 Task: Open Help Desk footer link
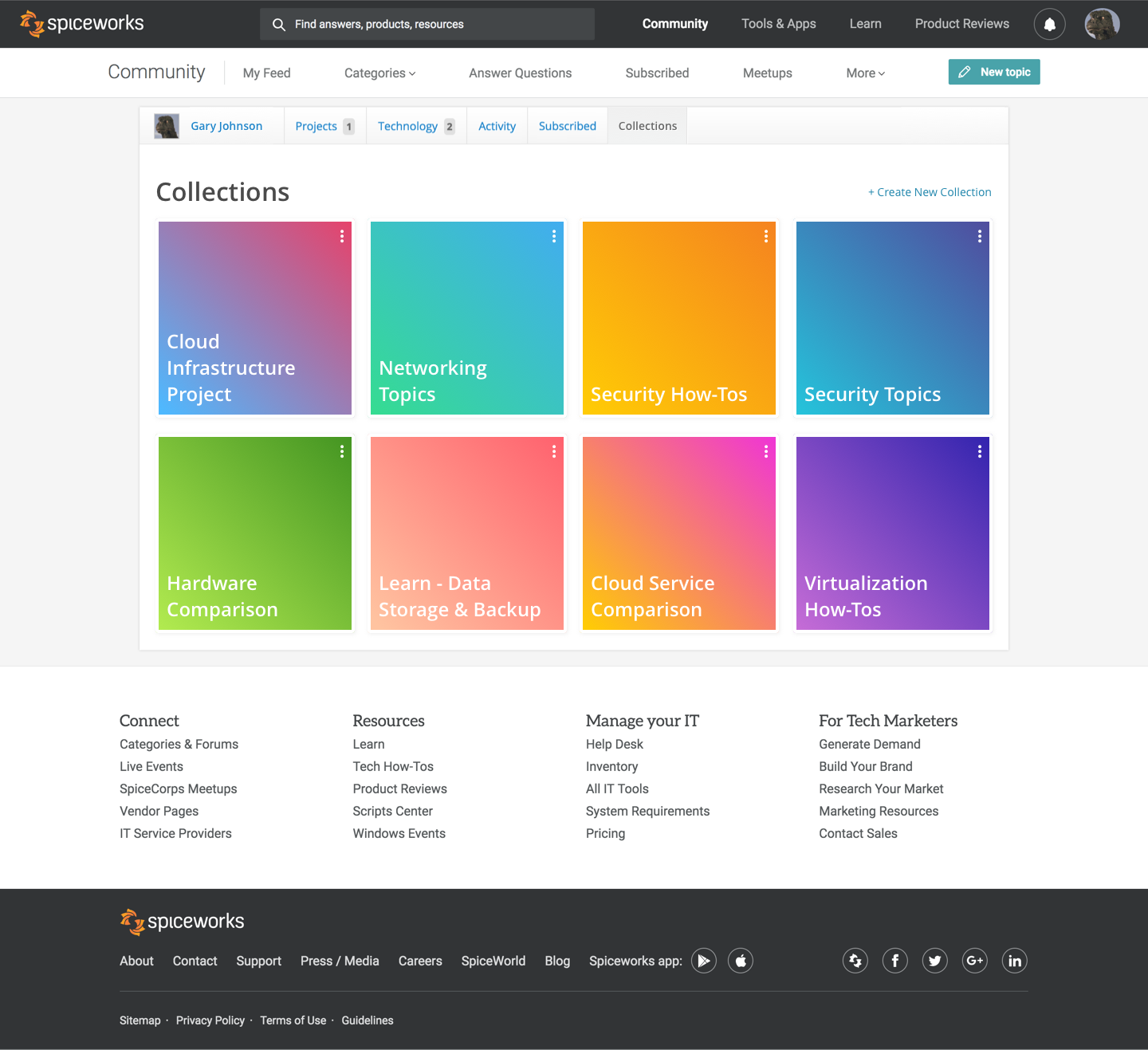(x=615, y=744)
